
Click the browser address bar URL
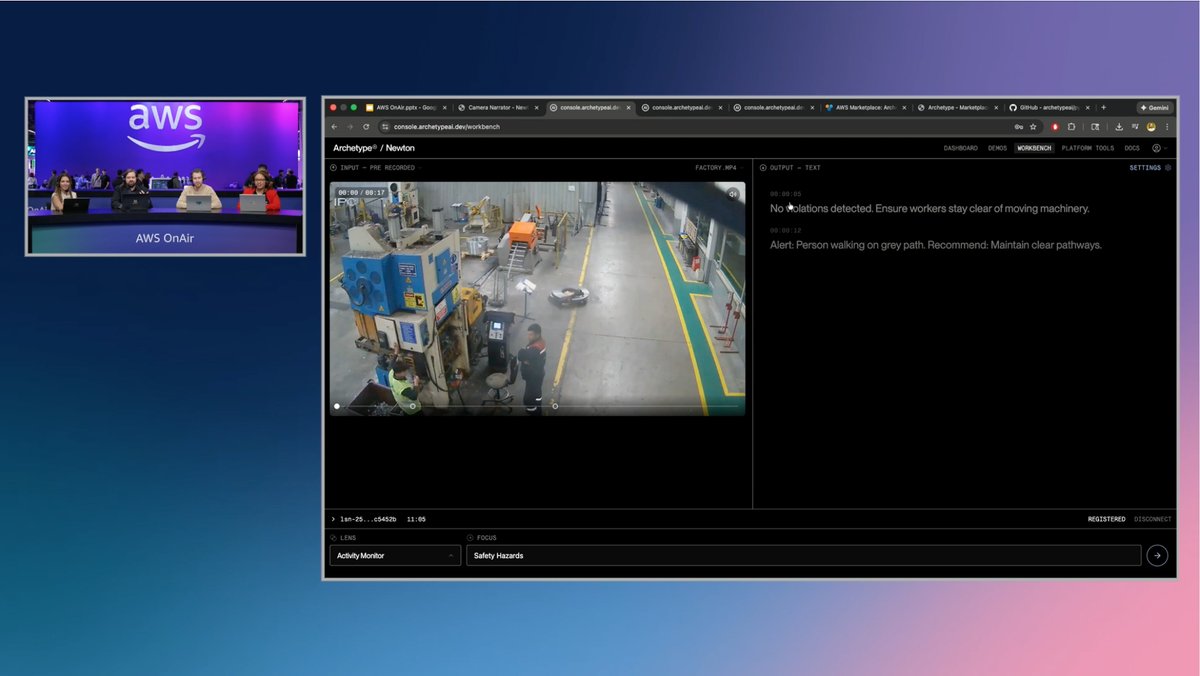(447, 127)
